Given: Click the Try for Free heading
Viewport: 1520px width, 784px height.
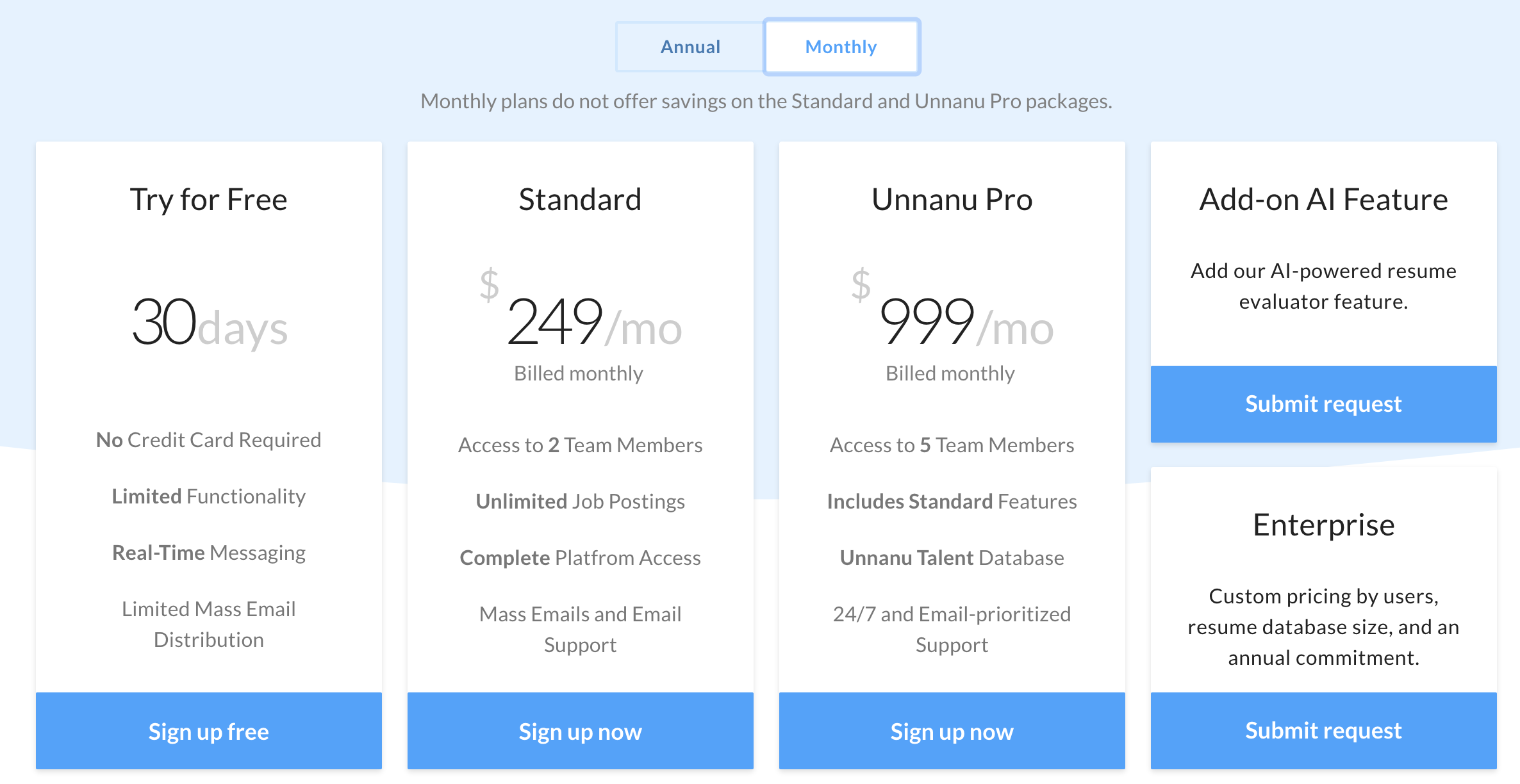Looking at the screenshot, I should (209, 199).
